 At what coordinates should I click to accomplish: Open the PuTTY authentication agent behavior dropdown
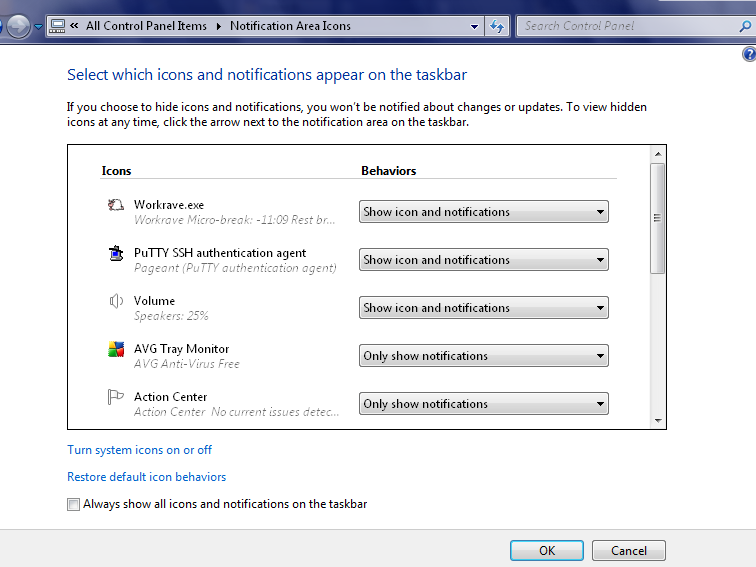point(484,260)
